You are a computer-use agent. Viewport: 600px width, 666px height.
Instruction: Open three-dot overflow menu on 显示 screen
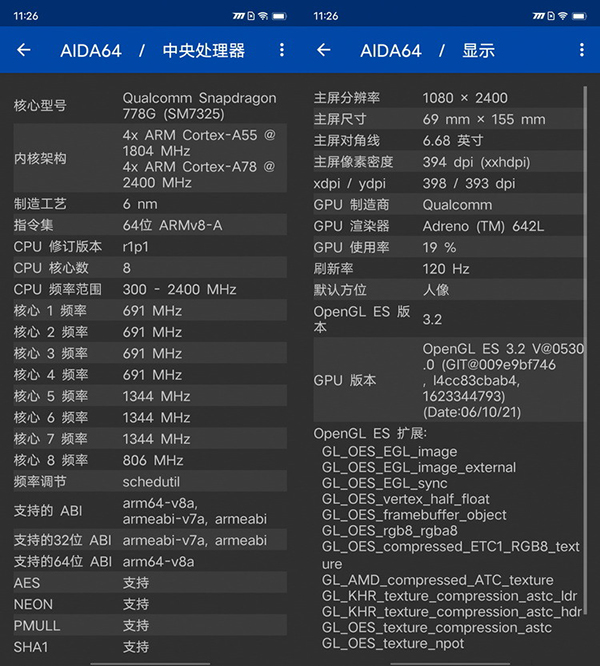pos(582,50)
